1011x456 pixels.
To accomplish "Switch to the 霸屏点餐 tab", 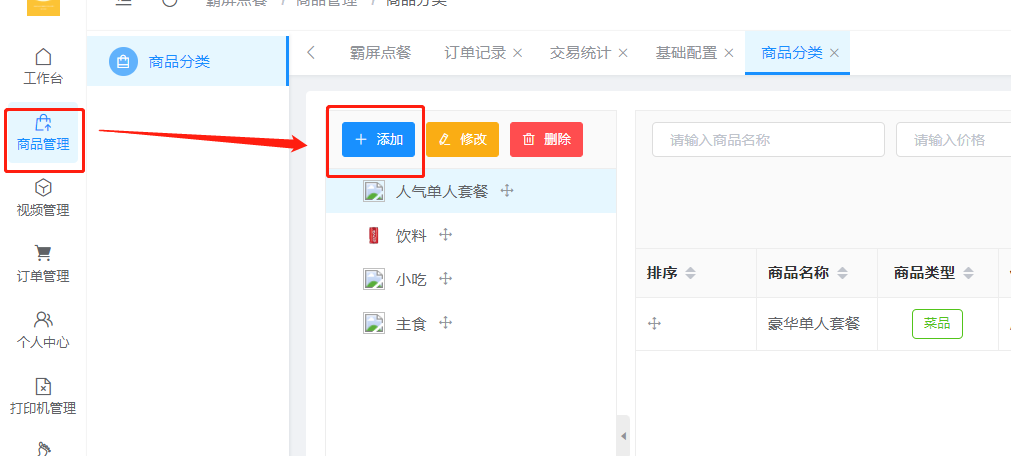I will pos(380,53).
